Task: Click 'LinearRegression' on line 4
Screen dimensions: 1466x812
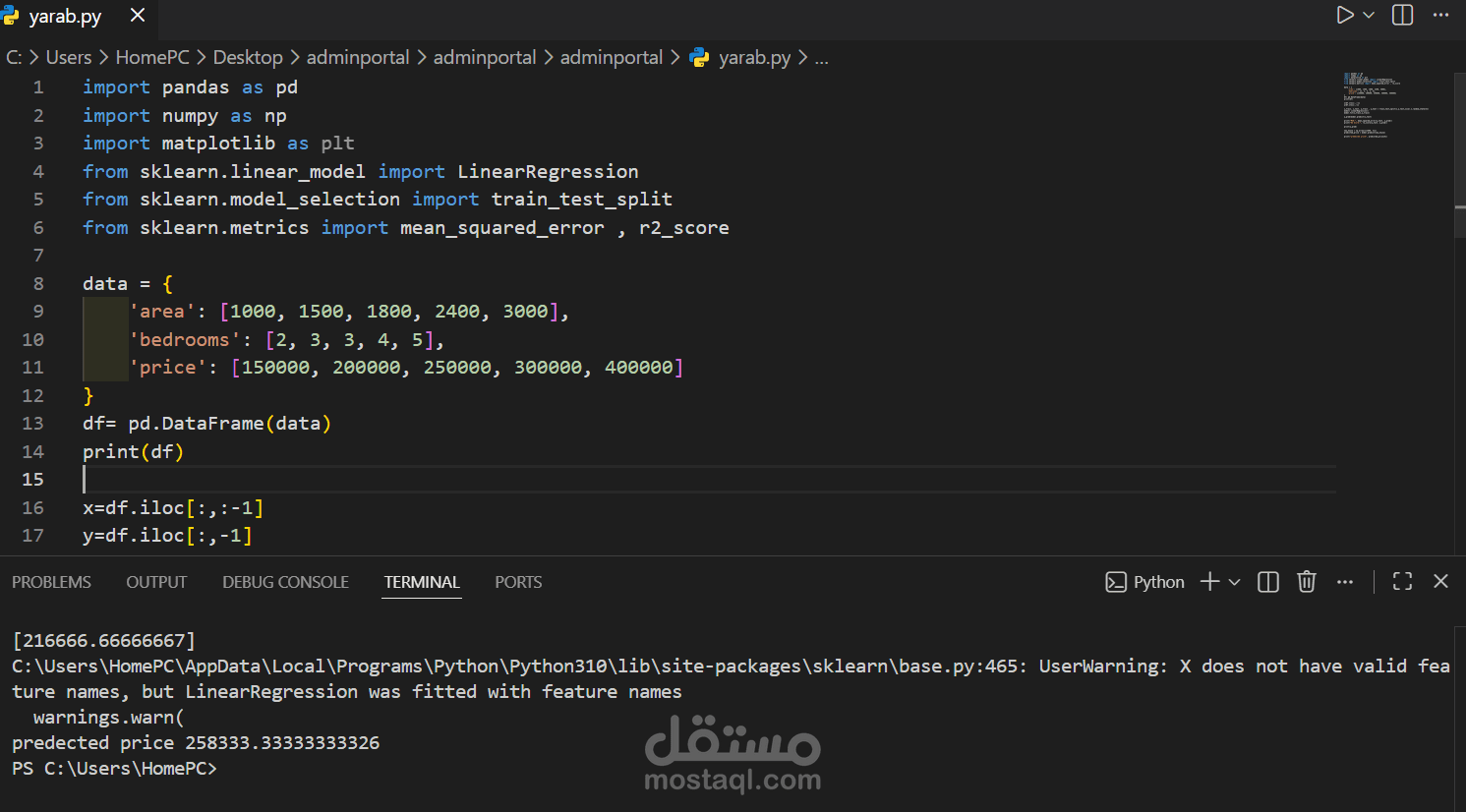Action: click(548, 171)
